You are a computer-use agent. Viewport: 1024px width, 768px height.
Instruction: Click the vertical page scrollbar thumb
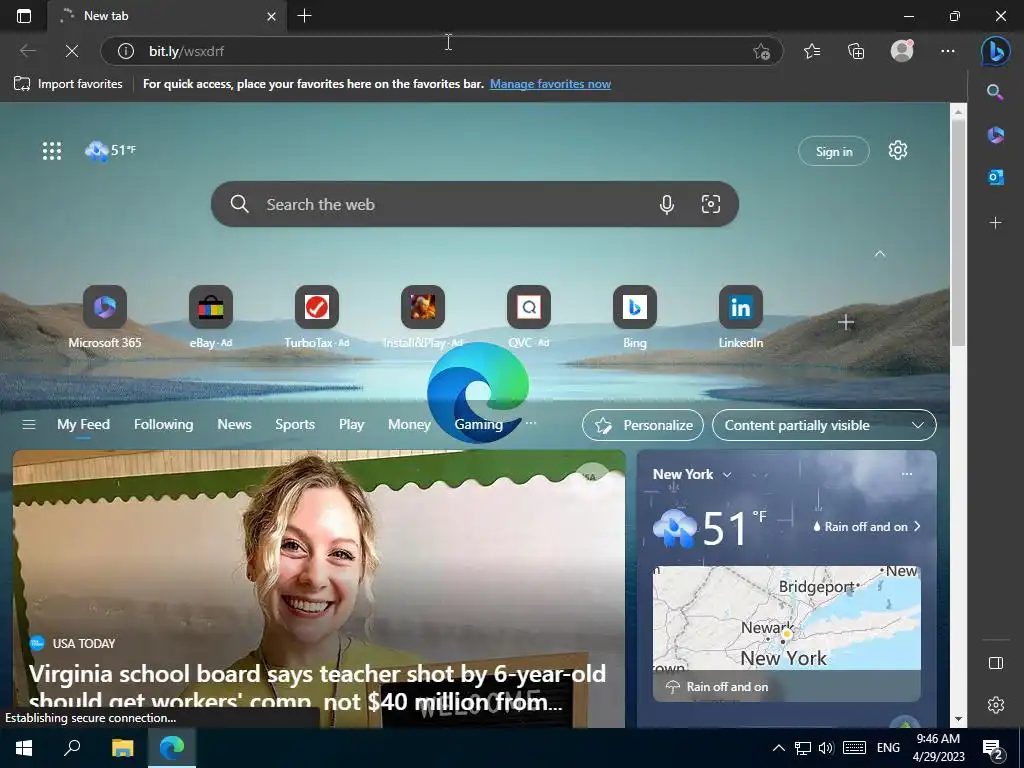click(958, 232)
